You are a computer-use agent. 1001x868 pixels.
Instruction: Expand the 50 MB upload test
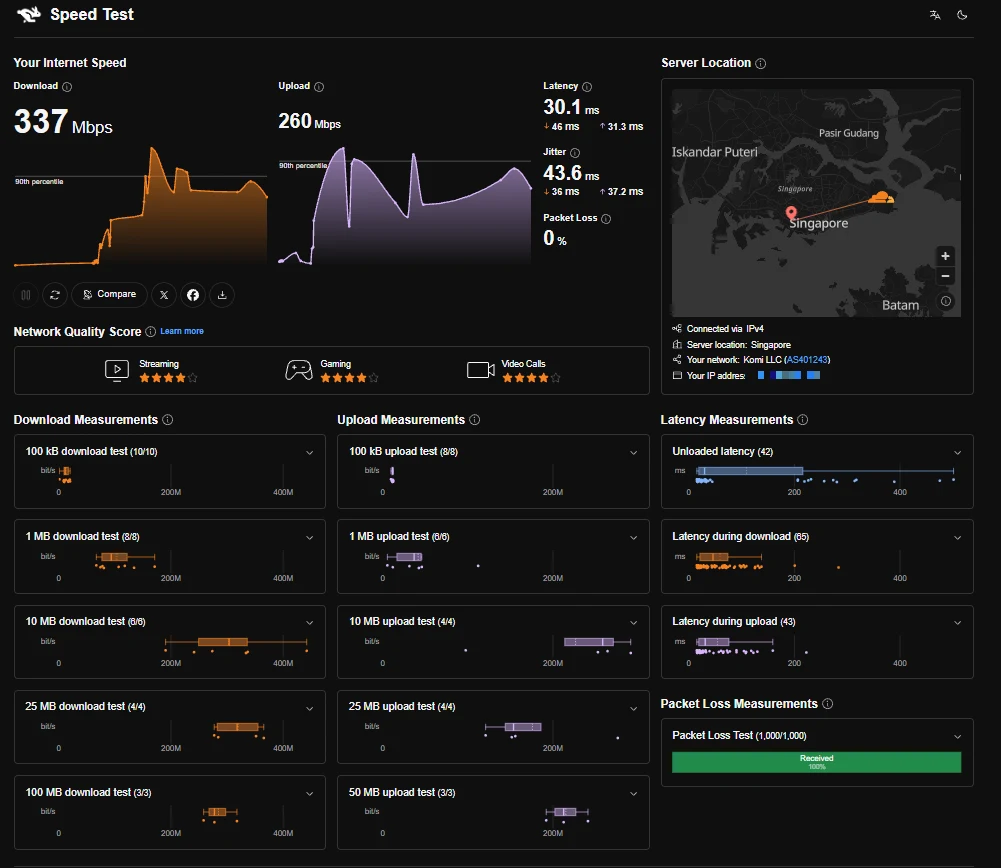(x=634, y=794)
